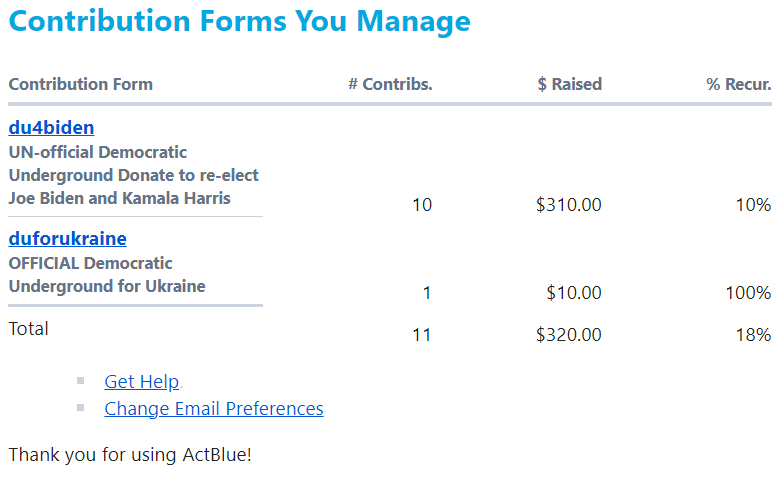Click the Get Help link
The width and height of the screenshot is (774, 477).
(141, 381)
